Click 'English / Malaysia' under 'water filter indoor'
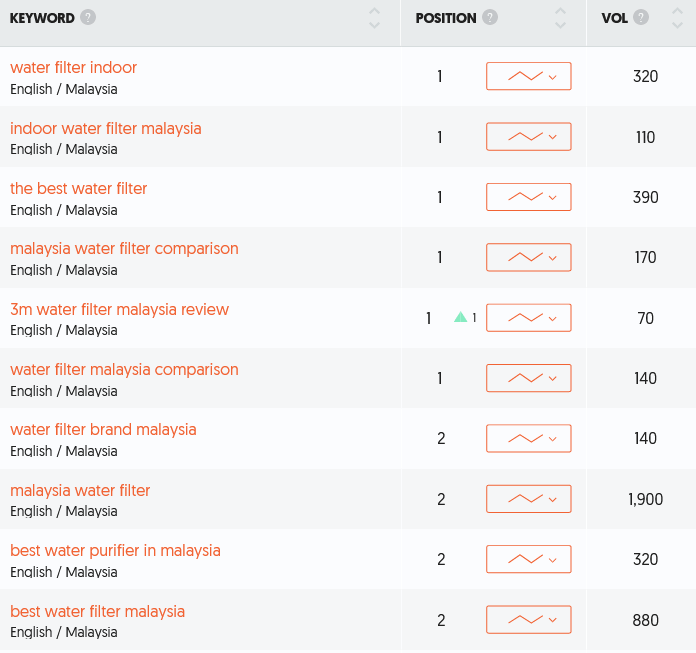The image size is (696, 653). point(64,89)
